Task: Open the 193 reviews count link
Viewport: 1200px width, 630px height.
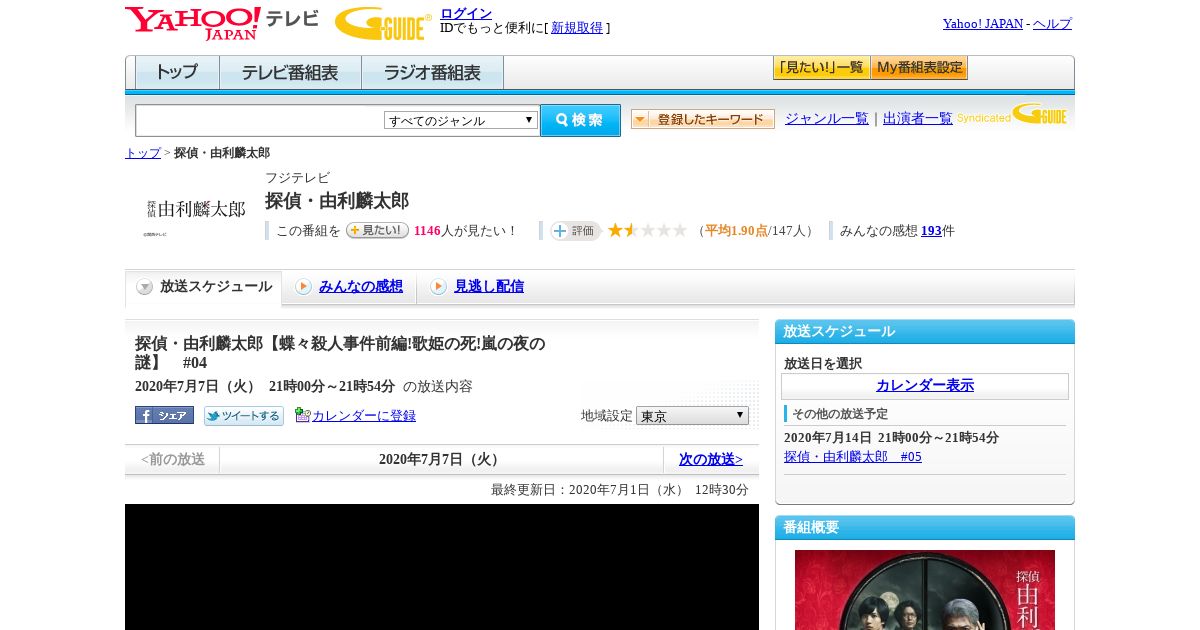Action: click(x=931, y=231)
